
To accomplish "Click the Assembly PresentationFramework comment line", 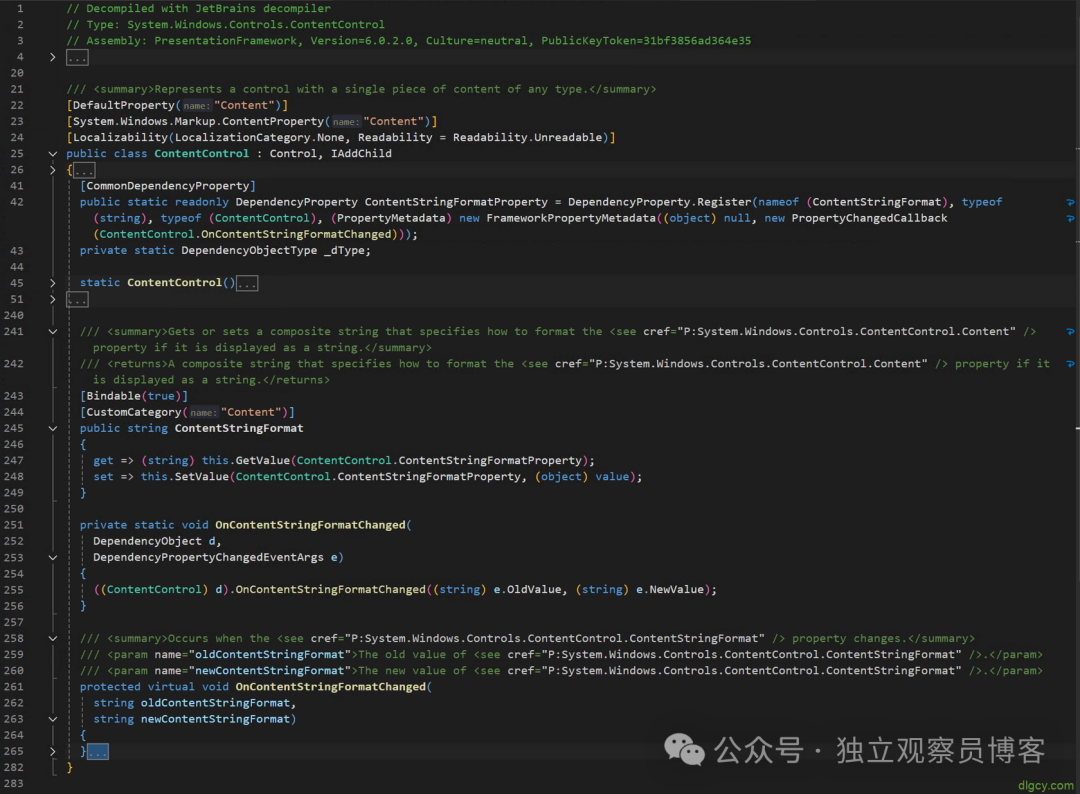I will click(408, 41).
